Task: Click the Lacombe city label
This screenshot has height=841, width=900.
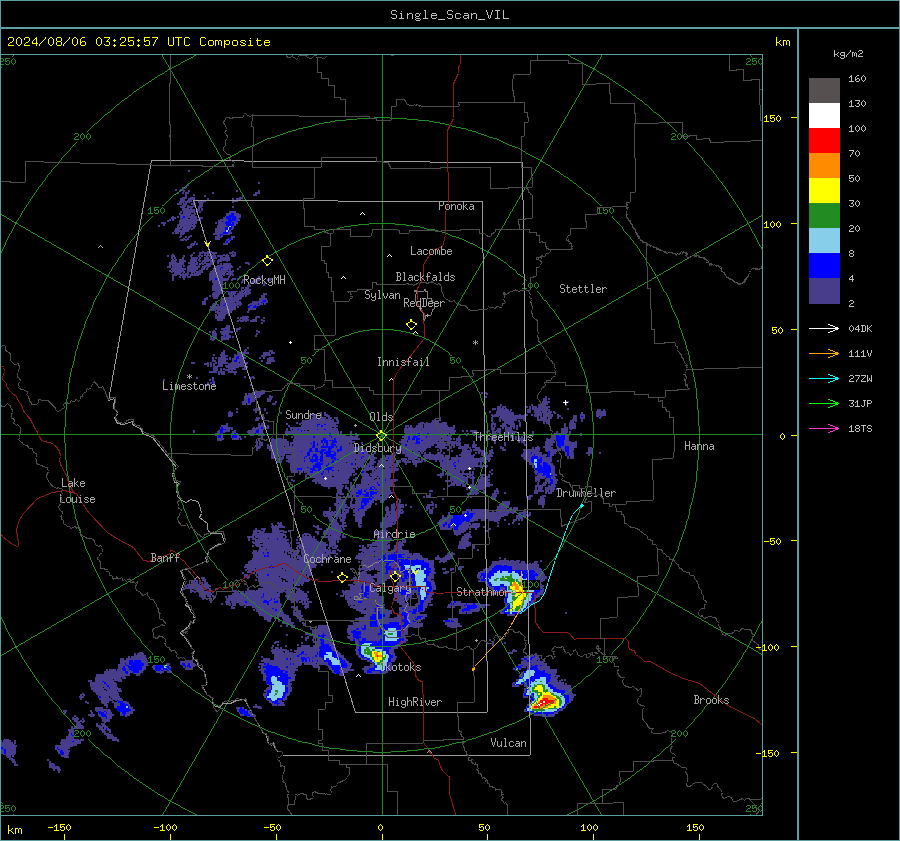Action: [431, 251]
